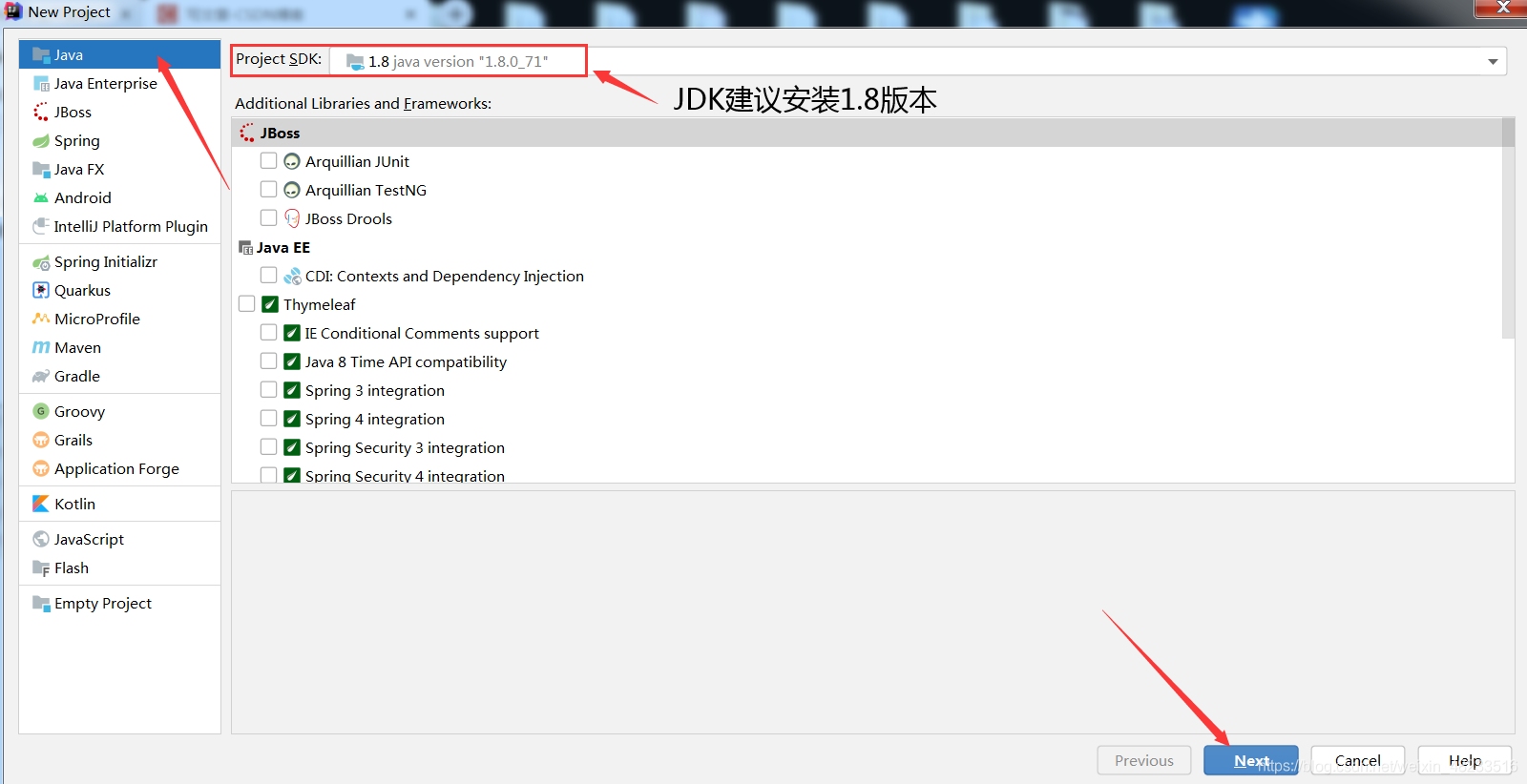Select the Java FX project type
The height and width of the screenshot is (784, 1527).
(119, 169)
